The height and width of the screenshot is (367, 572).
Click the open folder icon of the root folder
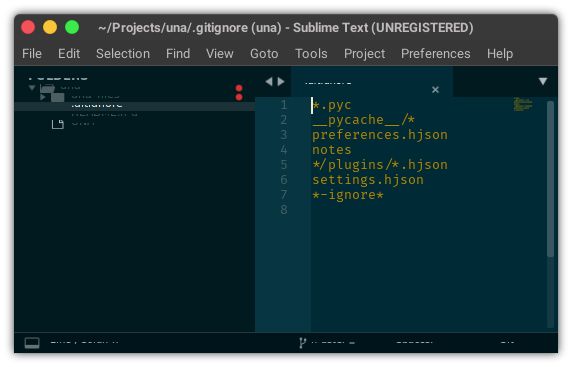click(47, 88)
